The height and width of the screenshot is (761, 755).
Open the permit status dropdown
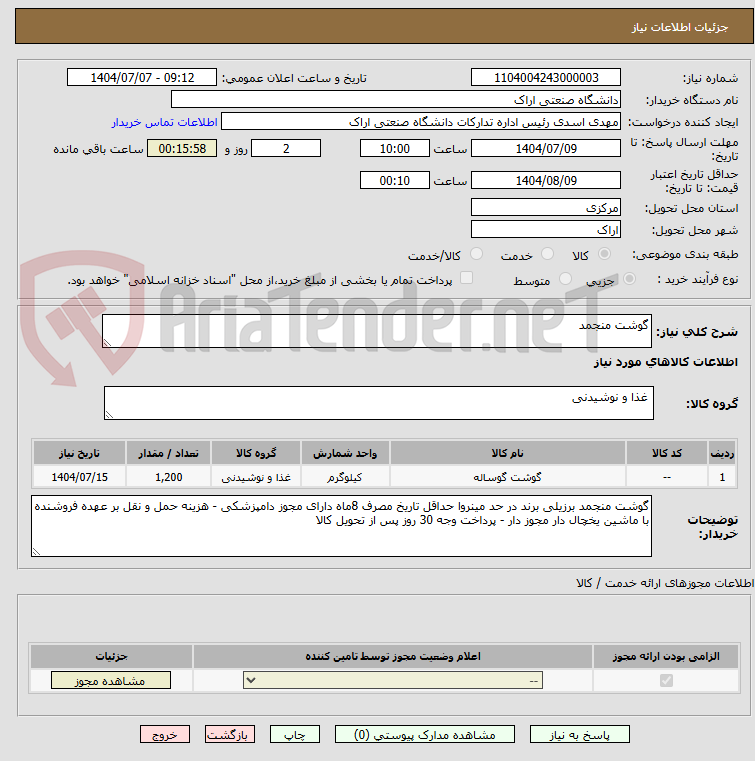click(x=393, y=680)
